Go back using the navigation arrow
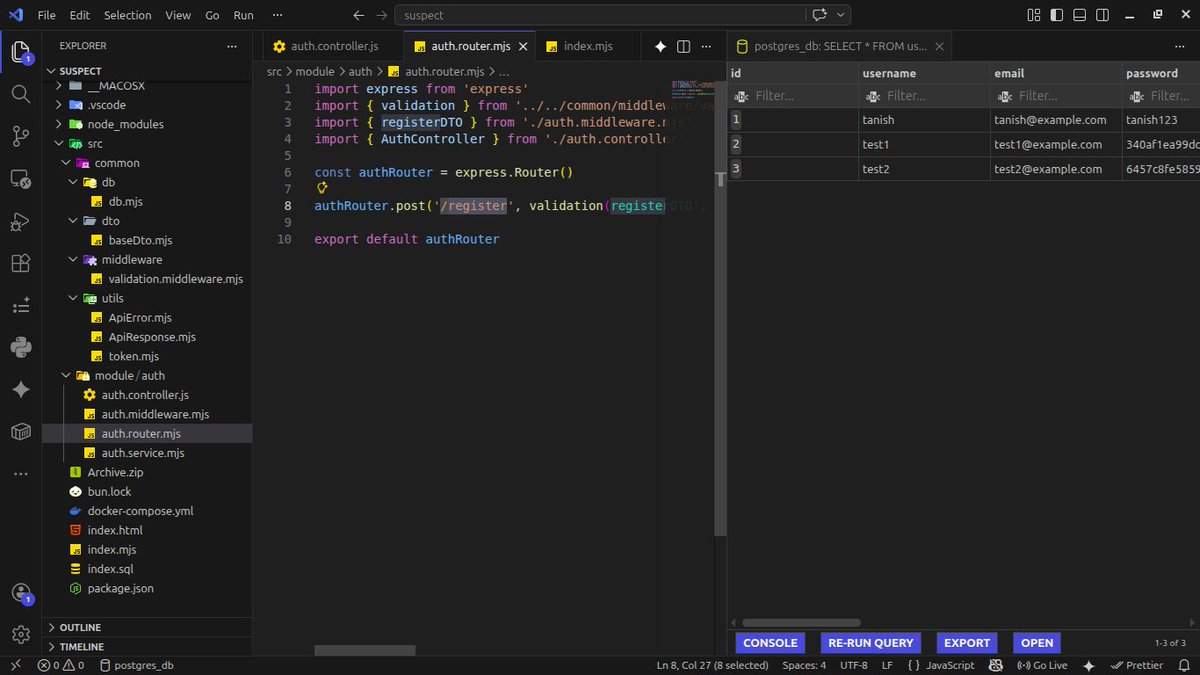Image resolution: width=1200 pixels, height=675 pixels. pos(359,15)
